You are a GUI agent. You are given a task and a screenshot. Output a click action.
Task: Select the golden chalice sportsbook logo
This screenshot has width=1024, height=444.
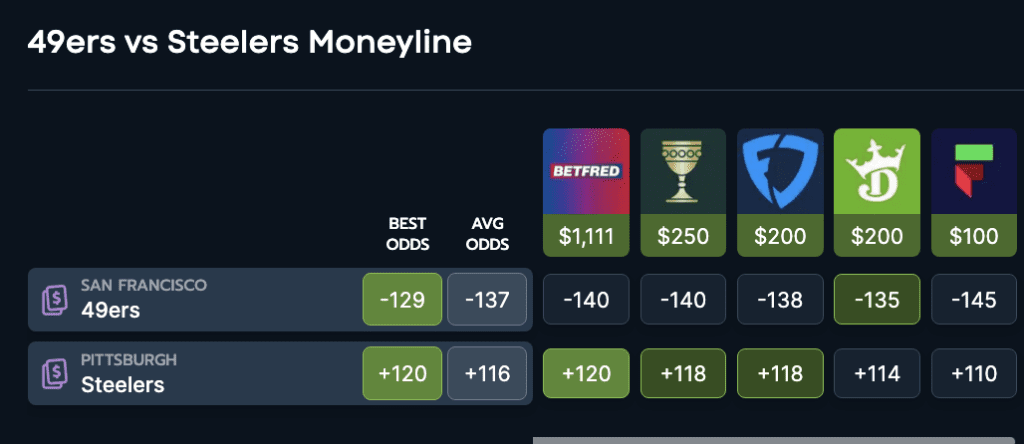coord(683,171)
